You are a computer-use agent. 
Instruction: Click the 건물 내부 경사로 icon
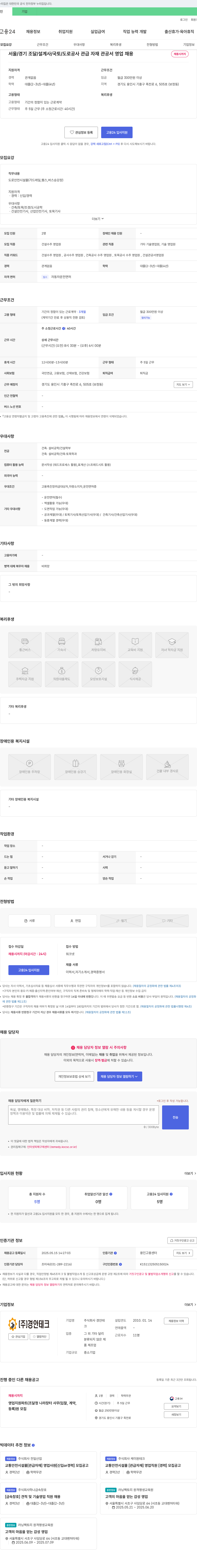(167, 766)
